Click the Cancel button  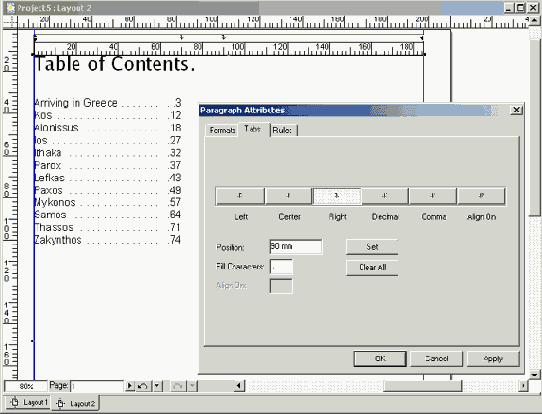point(437,359)
